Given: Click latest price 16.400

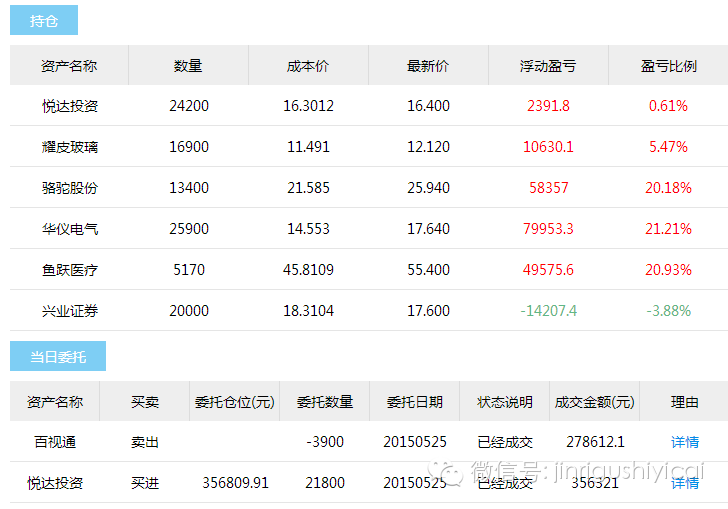Looking at the screenshot, I should 428,106.
